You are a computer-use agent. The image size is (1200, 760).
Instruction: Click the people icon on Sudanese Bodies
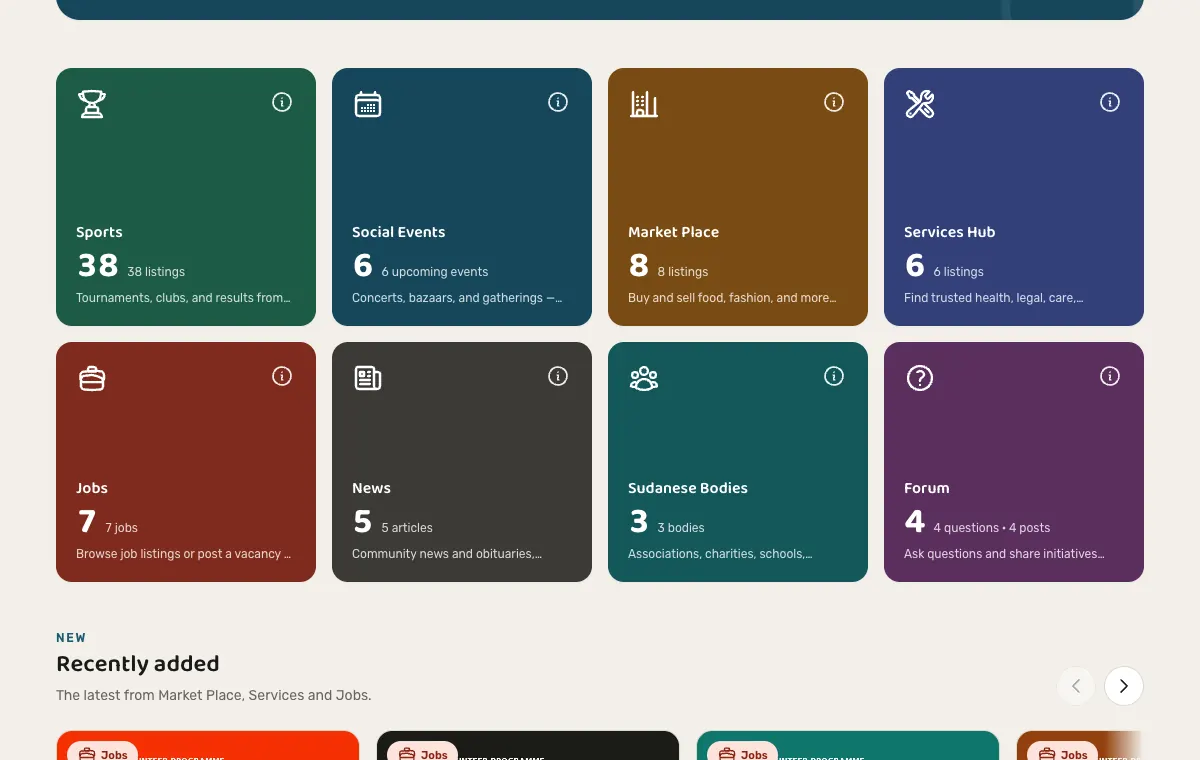(x=644, y=378)
